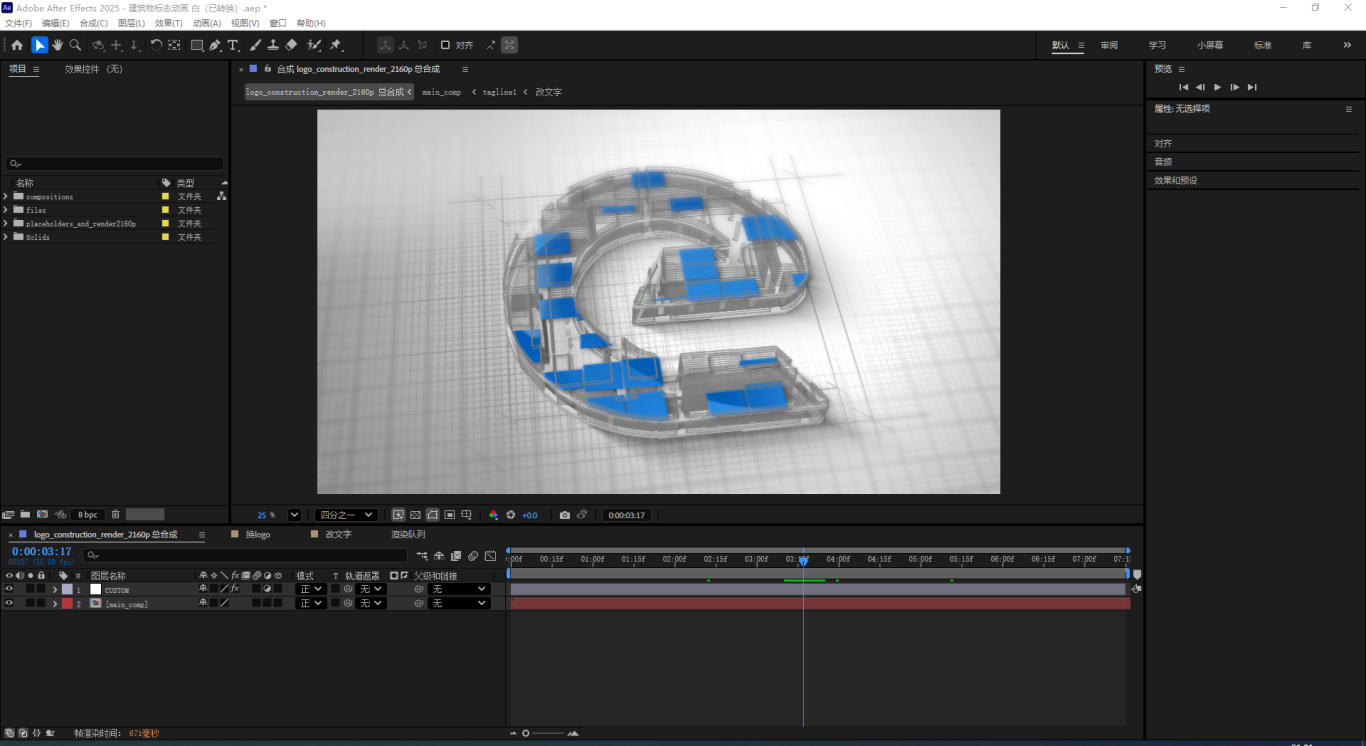
Task: Select the Puppet Pin tool
Action: tap(336, 45)
